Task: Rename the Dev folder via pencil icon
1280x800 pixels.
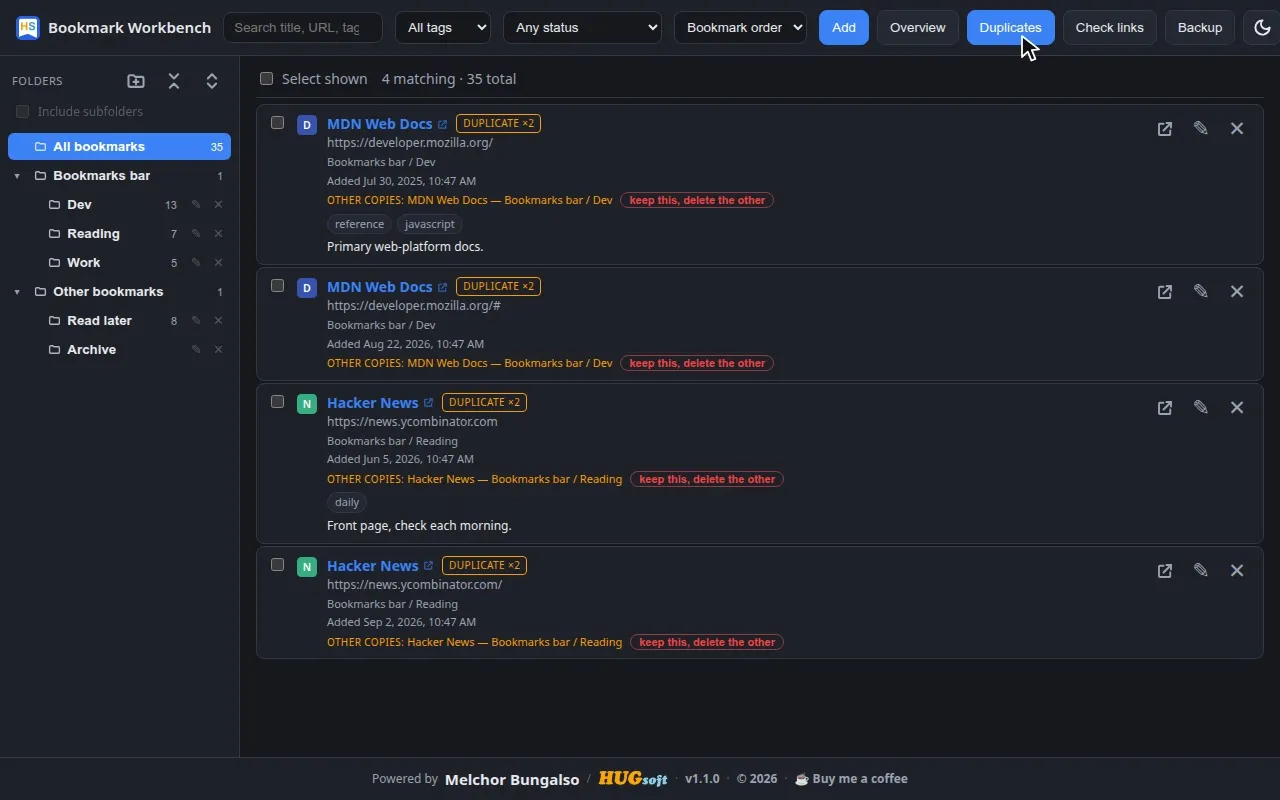Action: pyautogui.click(x=196, y=205)
